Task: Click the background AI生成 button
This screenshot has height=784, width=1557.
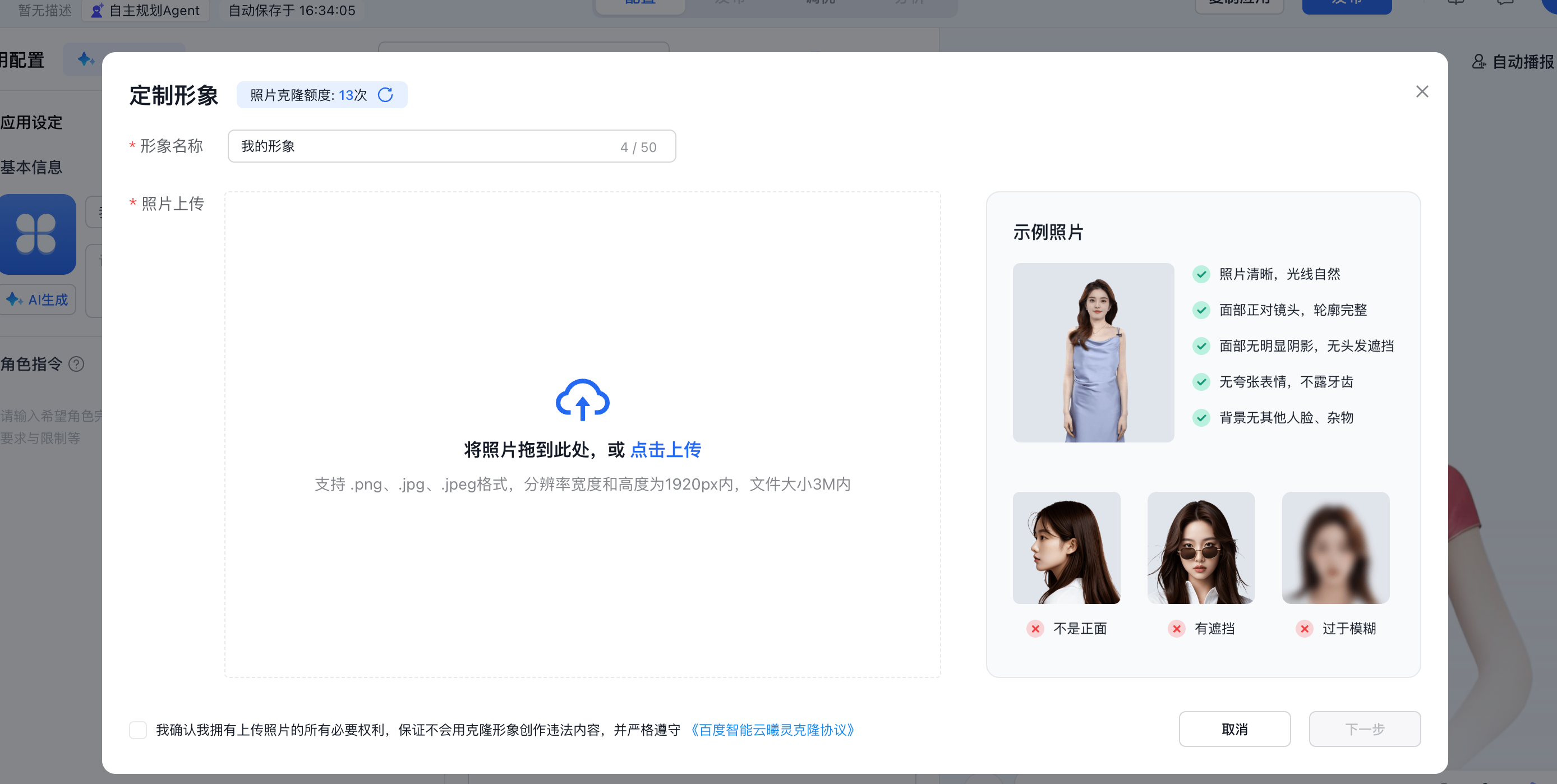Action: pyautogui.click(x=38, y=299)
